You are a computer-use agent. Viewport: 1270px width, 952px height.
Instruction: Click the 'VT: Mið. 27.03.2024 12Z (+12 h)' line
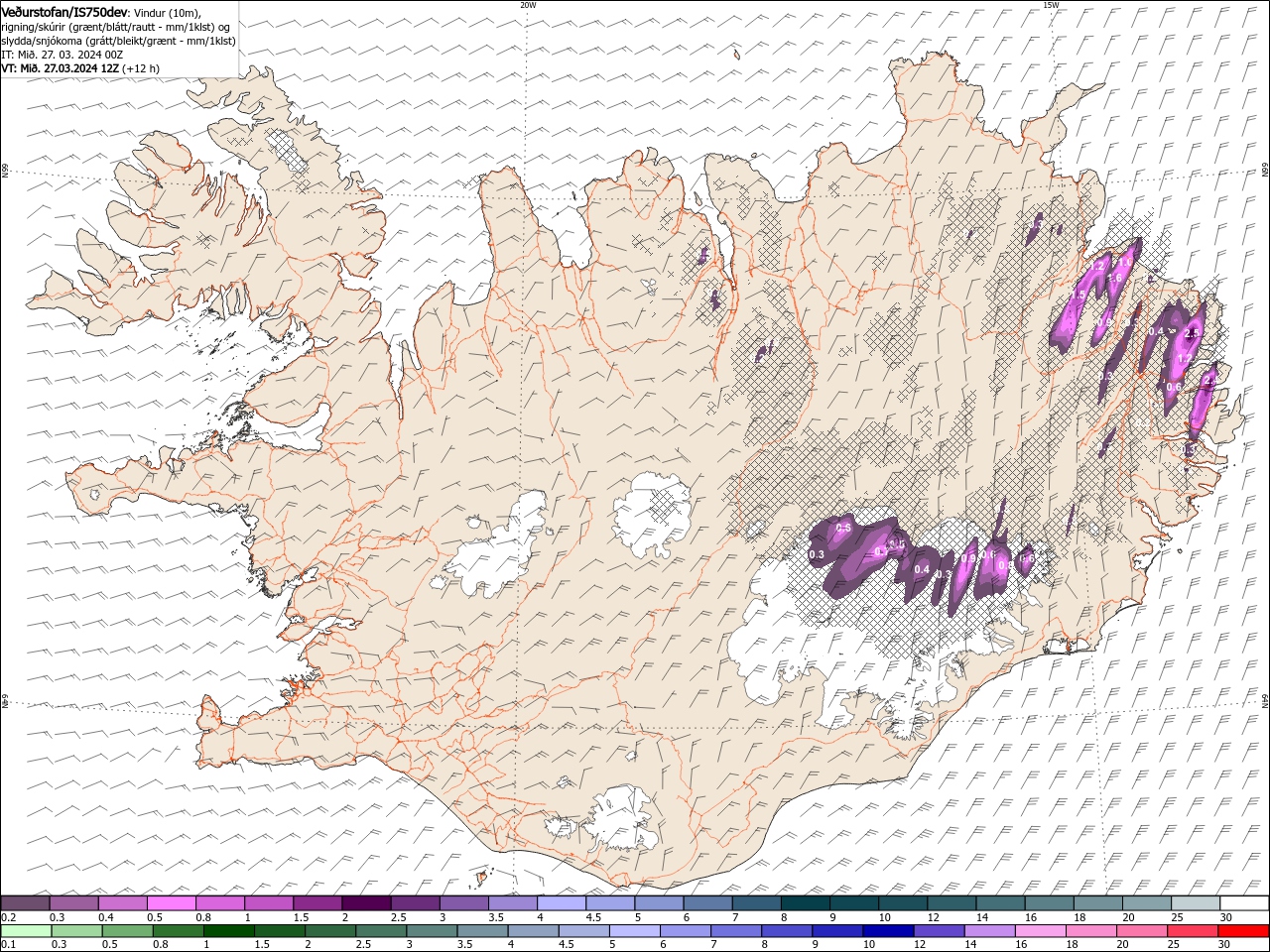click(80, 68)
